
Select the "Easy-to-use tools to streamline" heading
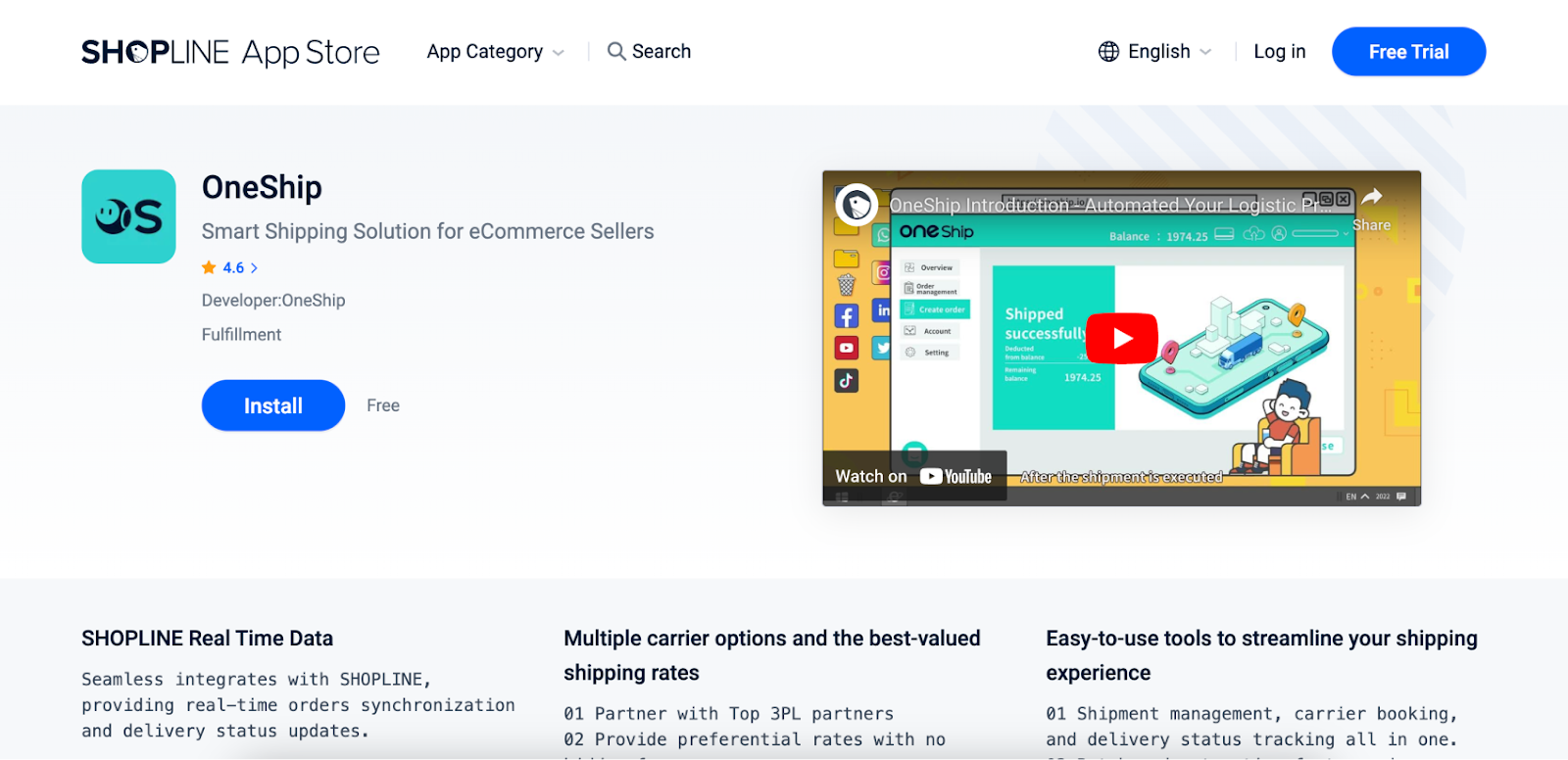tap(1261, 655)
